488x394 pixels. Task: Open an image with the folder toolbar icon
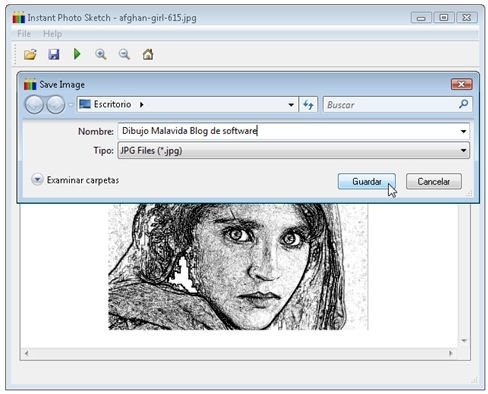click(x=30, y=54)
